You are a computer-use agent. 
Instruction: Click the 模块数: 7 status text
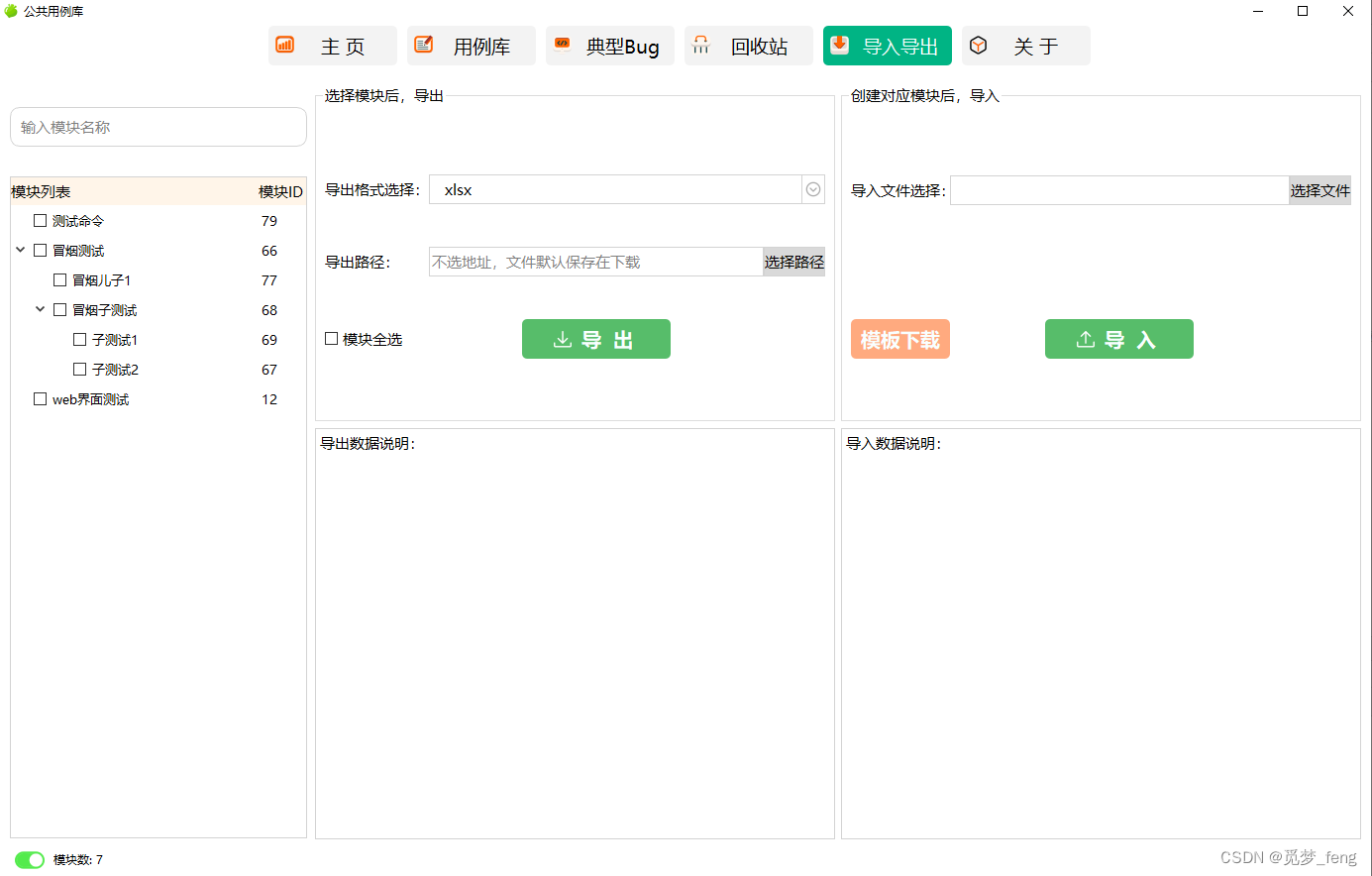[x=78, y=860]
